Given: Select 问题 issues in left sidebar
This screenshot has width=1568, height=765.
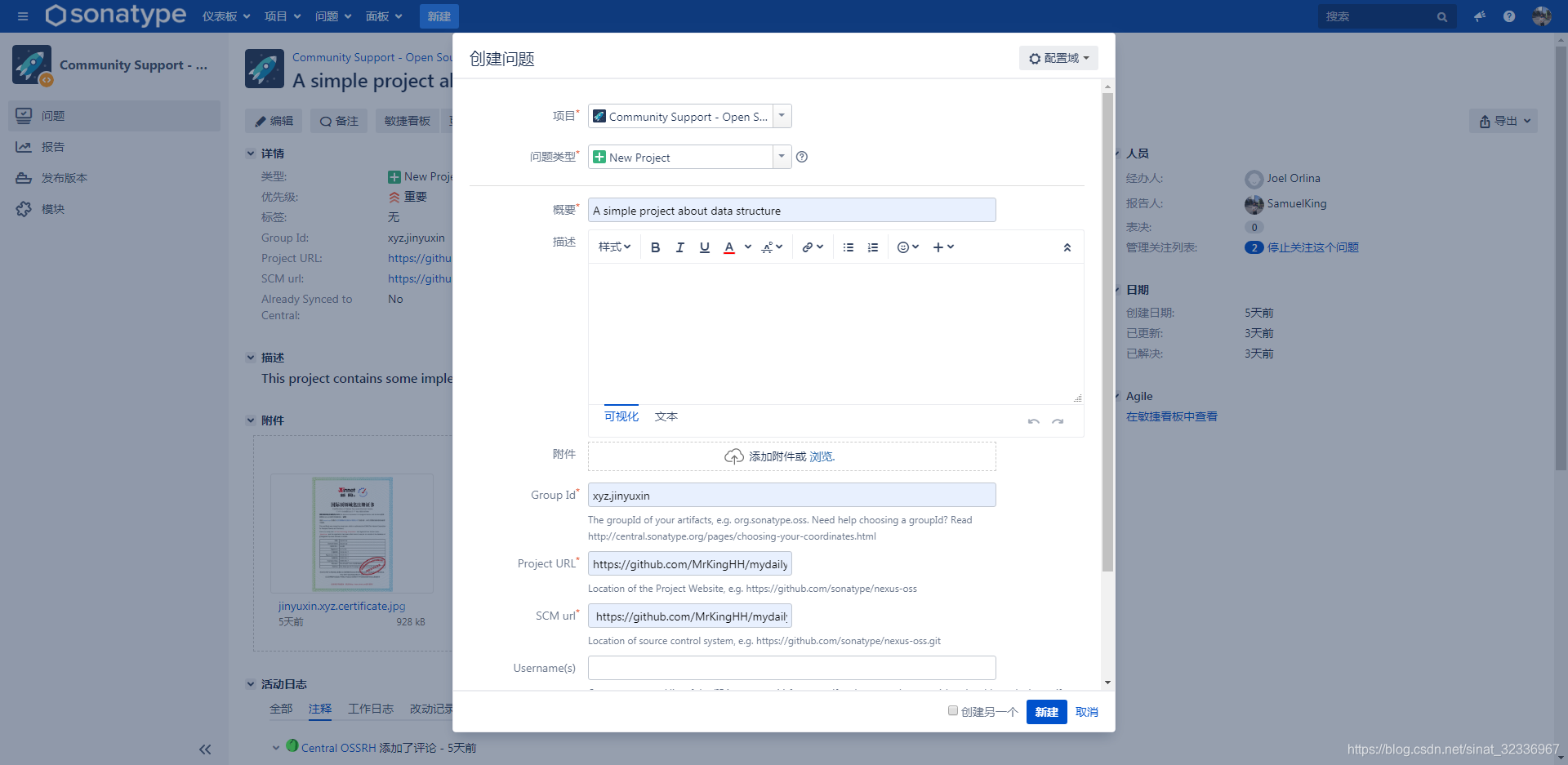Looking at the screenshot, I should (x=114, y=116).
